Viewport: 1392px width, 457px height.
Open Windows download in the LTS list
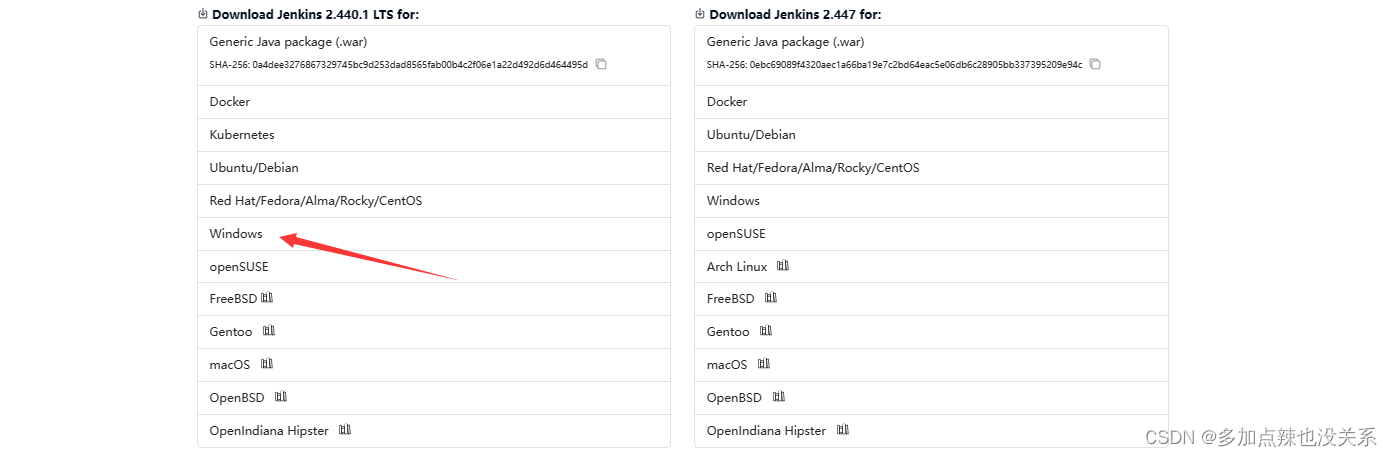tap(236, 234)
